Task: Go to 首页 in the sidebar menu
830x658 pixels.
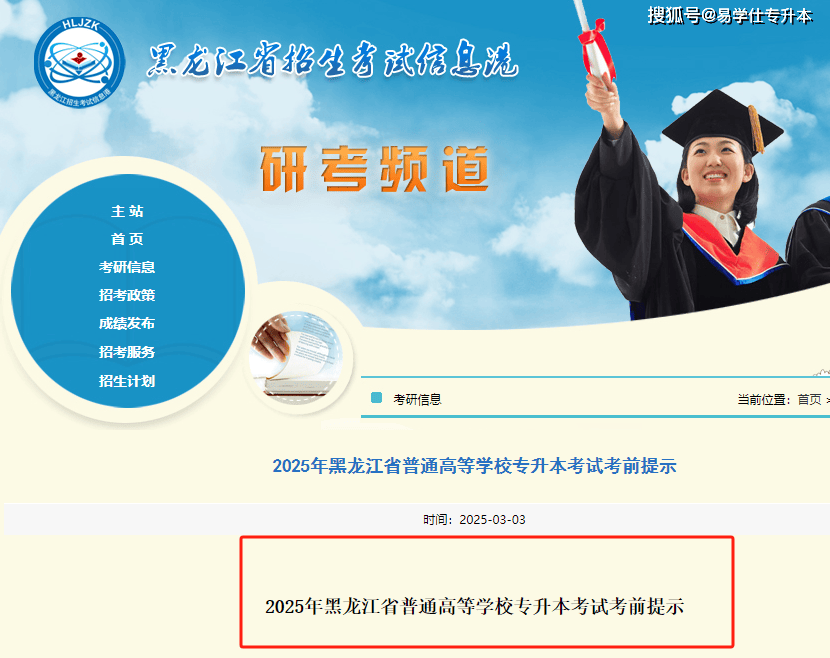Action: [x=127, y=239]
